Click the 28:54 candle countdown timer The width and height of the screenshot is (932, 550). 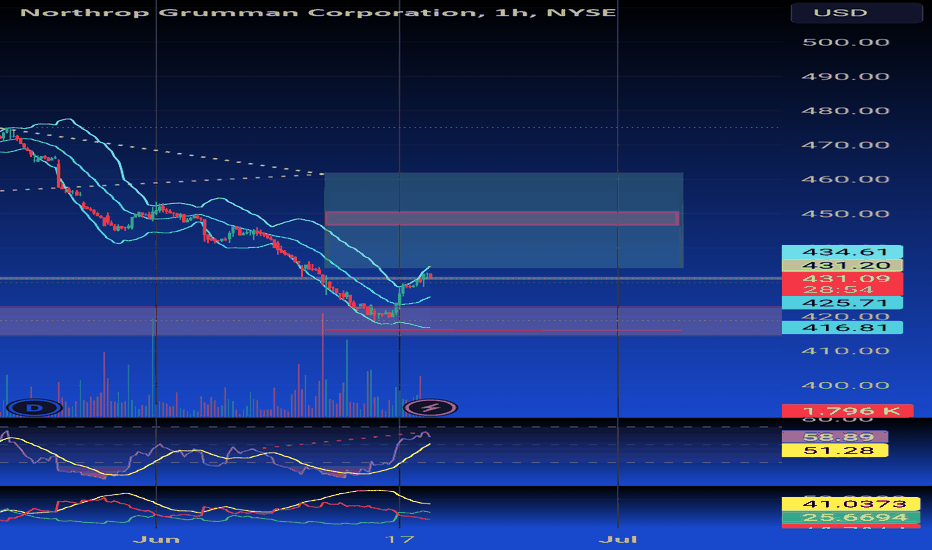[x=837, y=290]
